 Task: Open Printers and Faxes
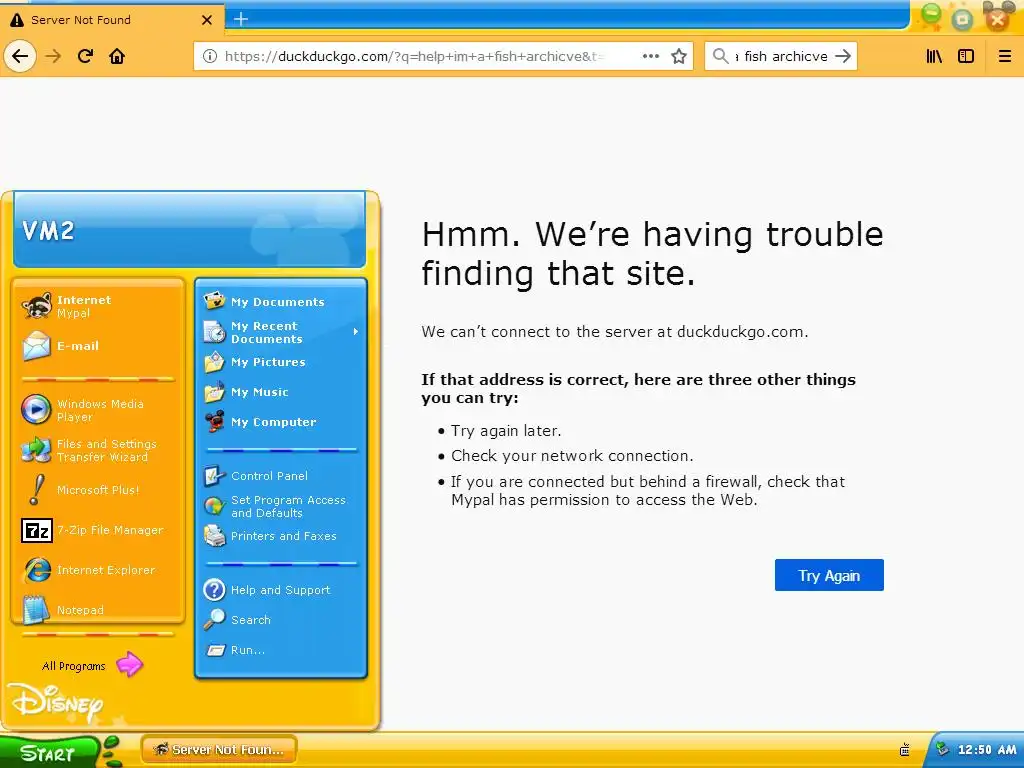(281, 536)
